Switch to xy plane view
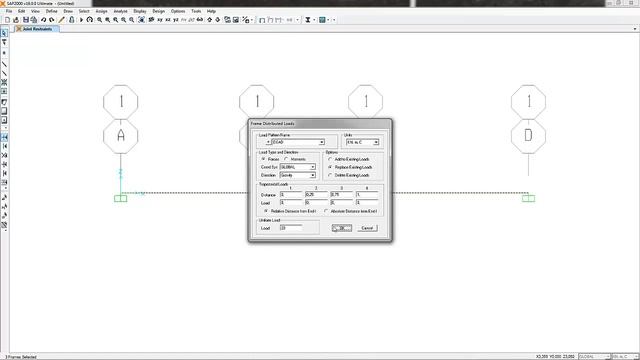The image size is (640, 360). 160,20
